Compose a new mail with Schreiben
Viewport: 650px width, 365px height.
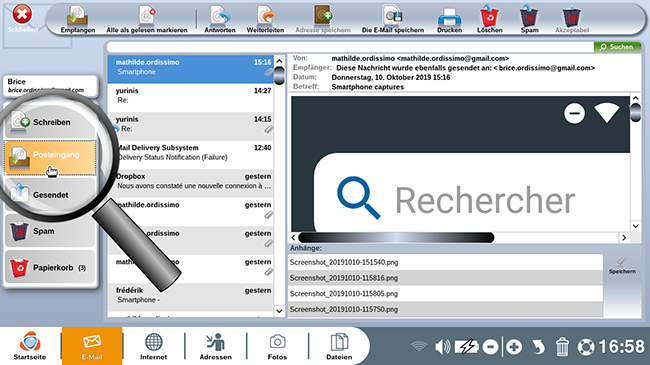[50, 122]
